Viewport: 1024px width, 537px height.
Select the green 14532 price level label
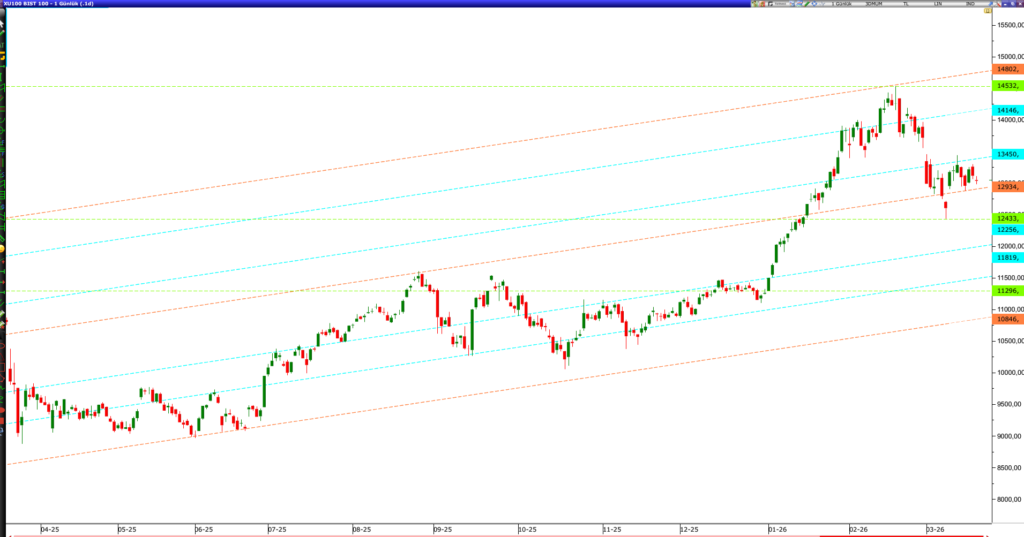click(x=1007, y=86)
